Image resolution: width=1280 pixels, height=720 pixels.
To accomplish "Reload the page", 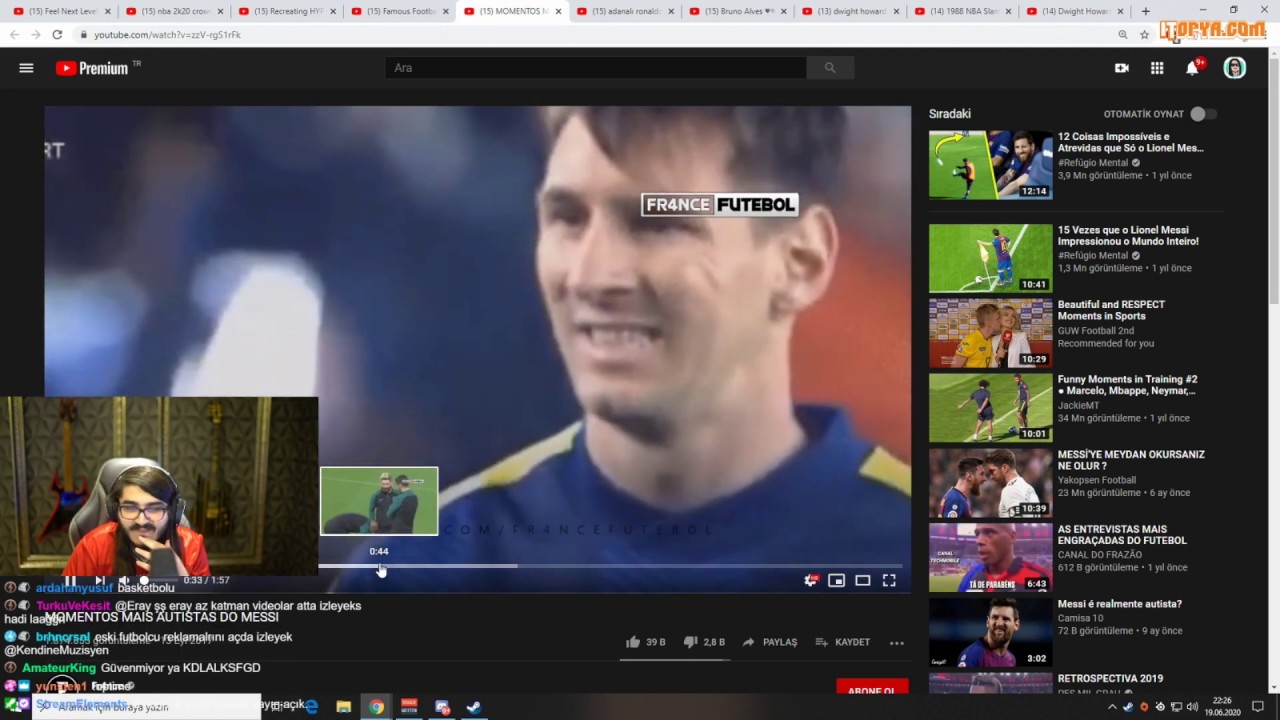I will click(x=57, y=34).
